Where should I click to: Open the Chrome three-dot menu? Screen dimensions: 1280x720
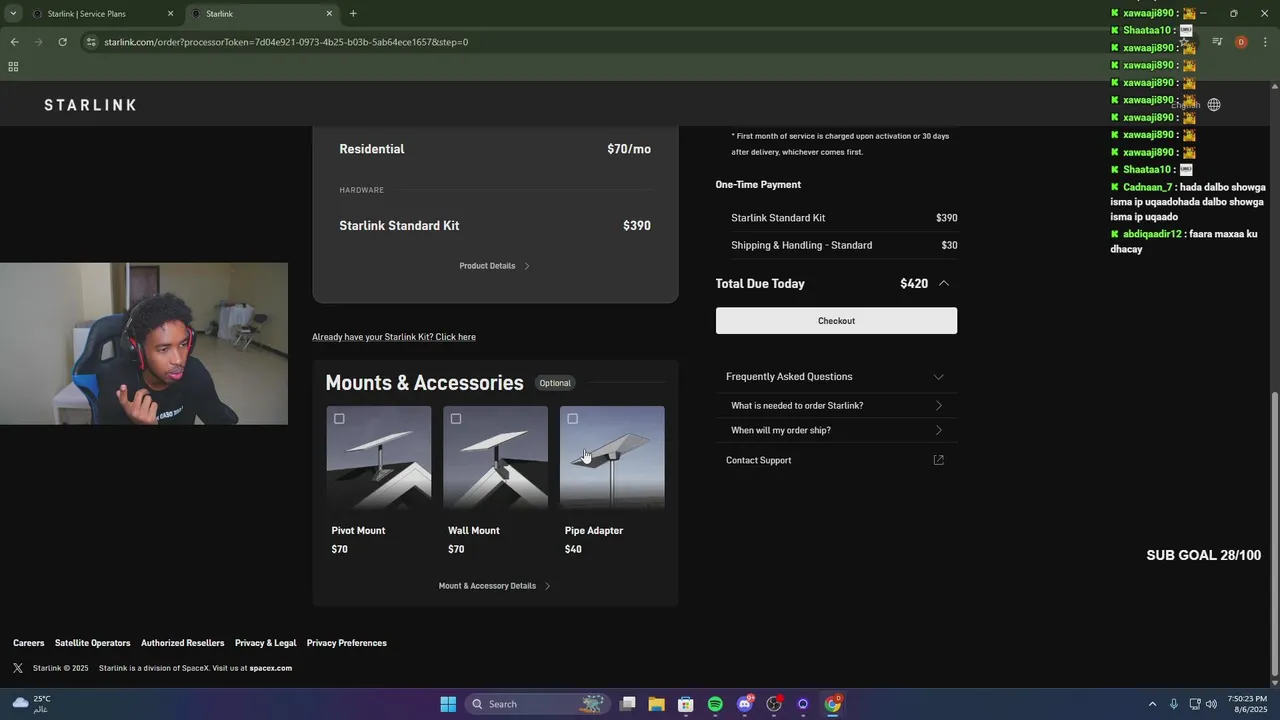coord(1265,42)
